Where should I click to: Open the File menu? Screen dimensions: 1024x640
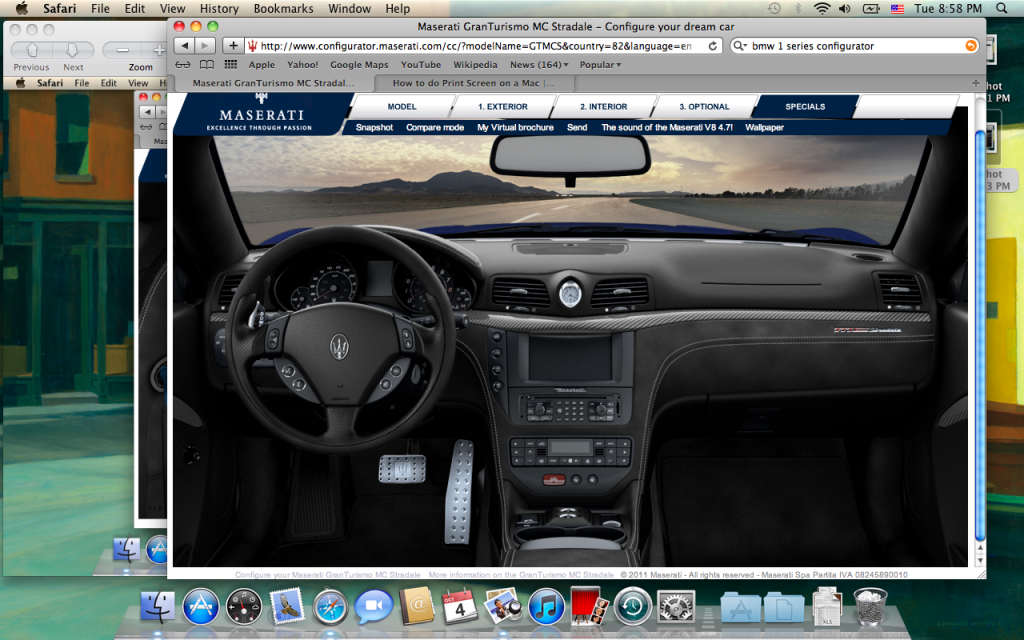pos(100,8)
